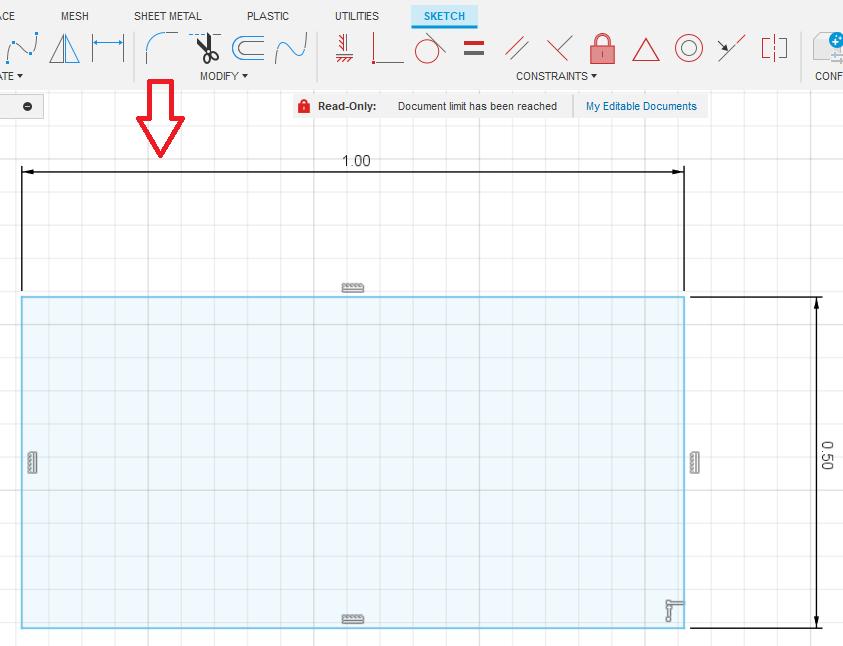Expand the MODIFY dropdown
This screenshot has height=646, width=843.
click(223, 76)
